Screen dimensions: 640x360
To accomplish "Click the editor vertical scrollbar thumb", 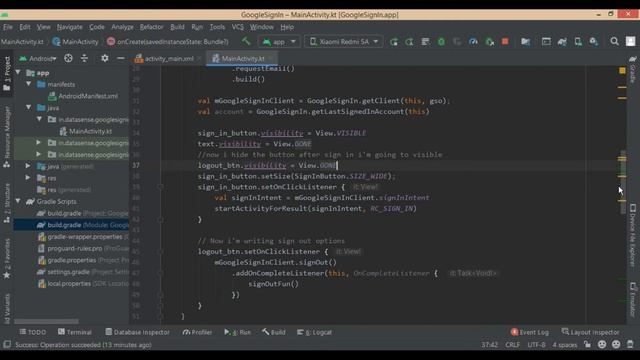I will pyautogui.click(x=622, y=182).
